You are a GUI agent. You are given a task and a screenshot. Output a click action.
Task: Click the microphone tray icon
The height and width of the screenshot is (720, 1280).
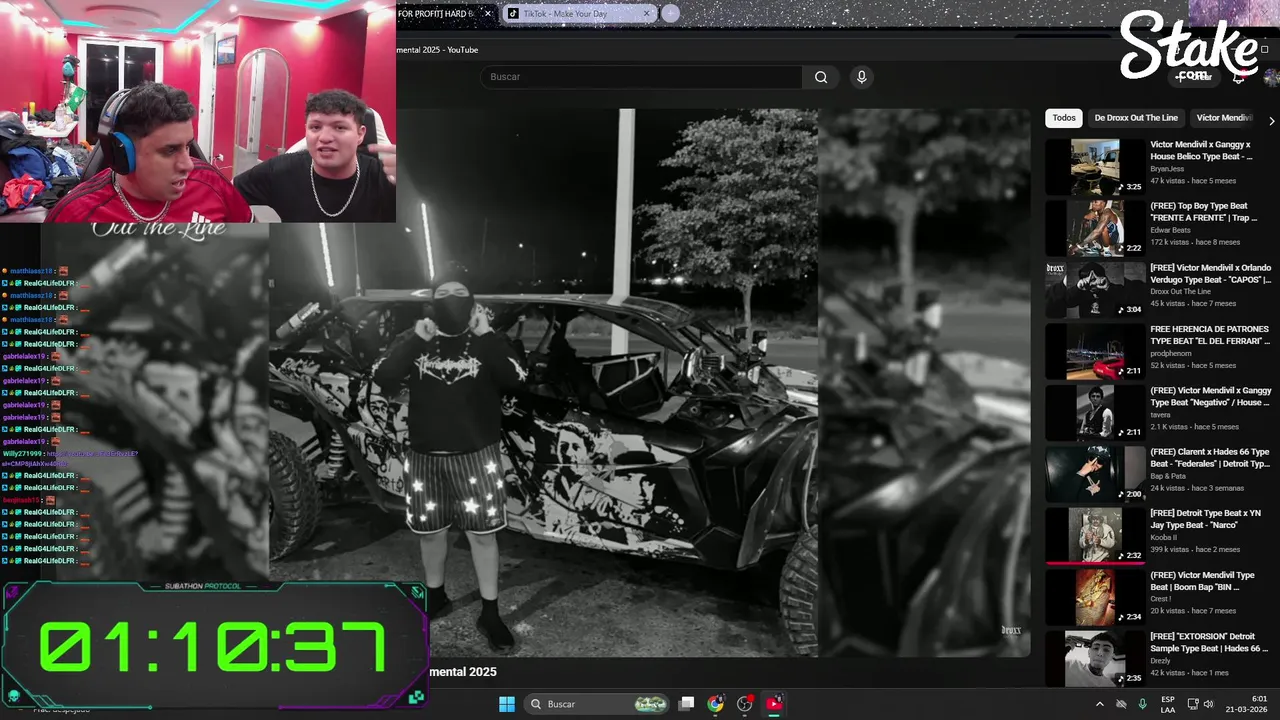tap(1143, 704)
